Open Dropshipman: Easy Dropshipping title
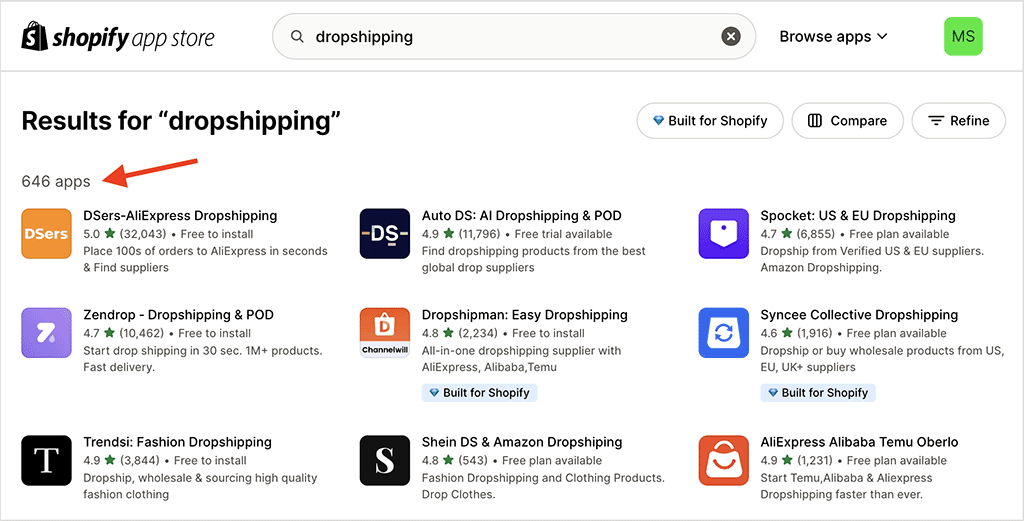The height and width of the screenshot is (521, 1024). point(524,315)
